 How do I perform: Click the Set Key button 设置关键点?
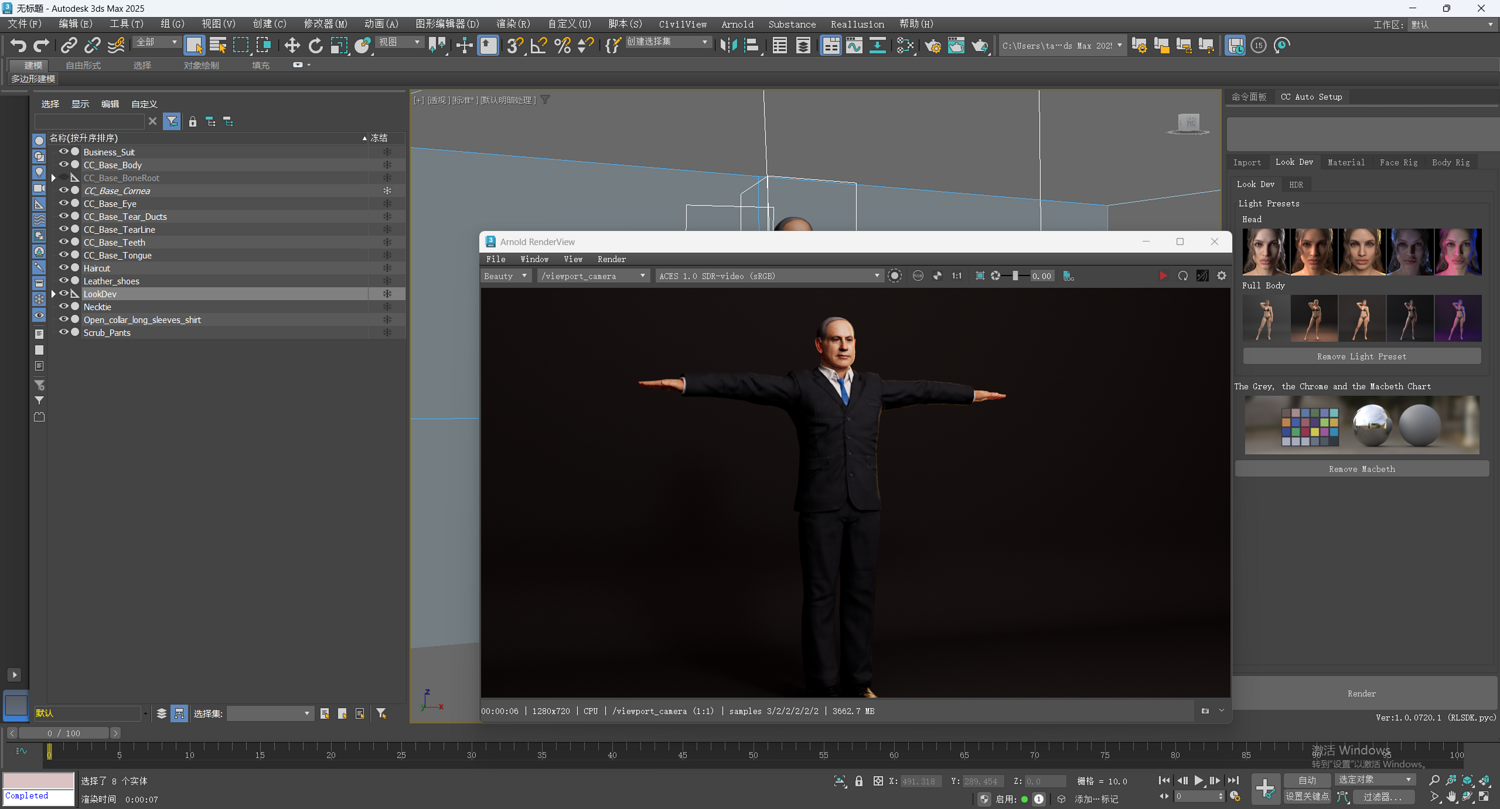(x=1307, y=797)
